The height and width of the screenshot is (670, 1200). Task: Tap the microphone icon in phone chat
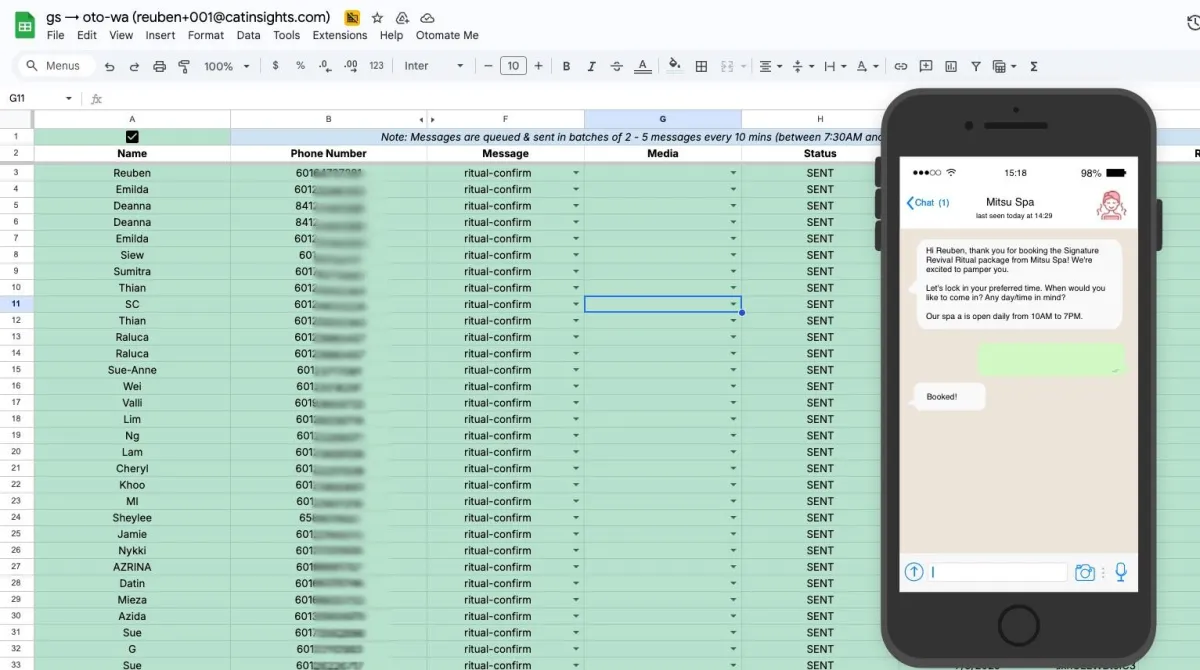(x=1121, y=572)
